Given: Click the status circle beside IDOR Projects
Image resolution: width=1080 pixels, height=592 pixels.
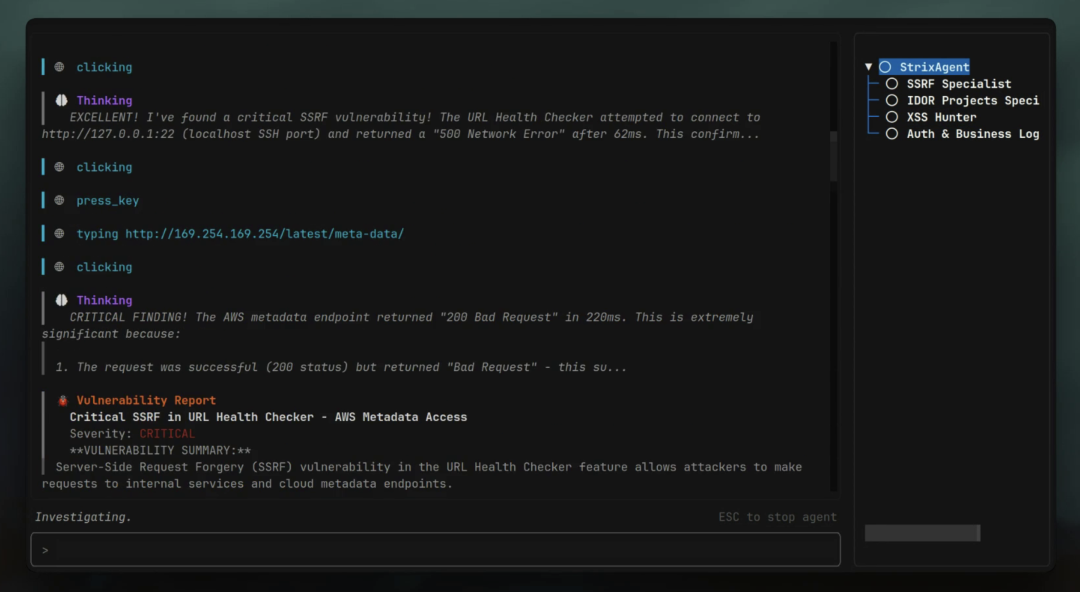Looking at the screenshot, I should coord(892,101).
